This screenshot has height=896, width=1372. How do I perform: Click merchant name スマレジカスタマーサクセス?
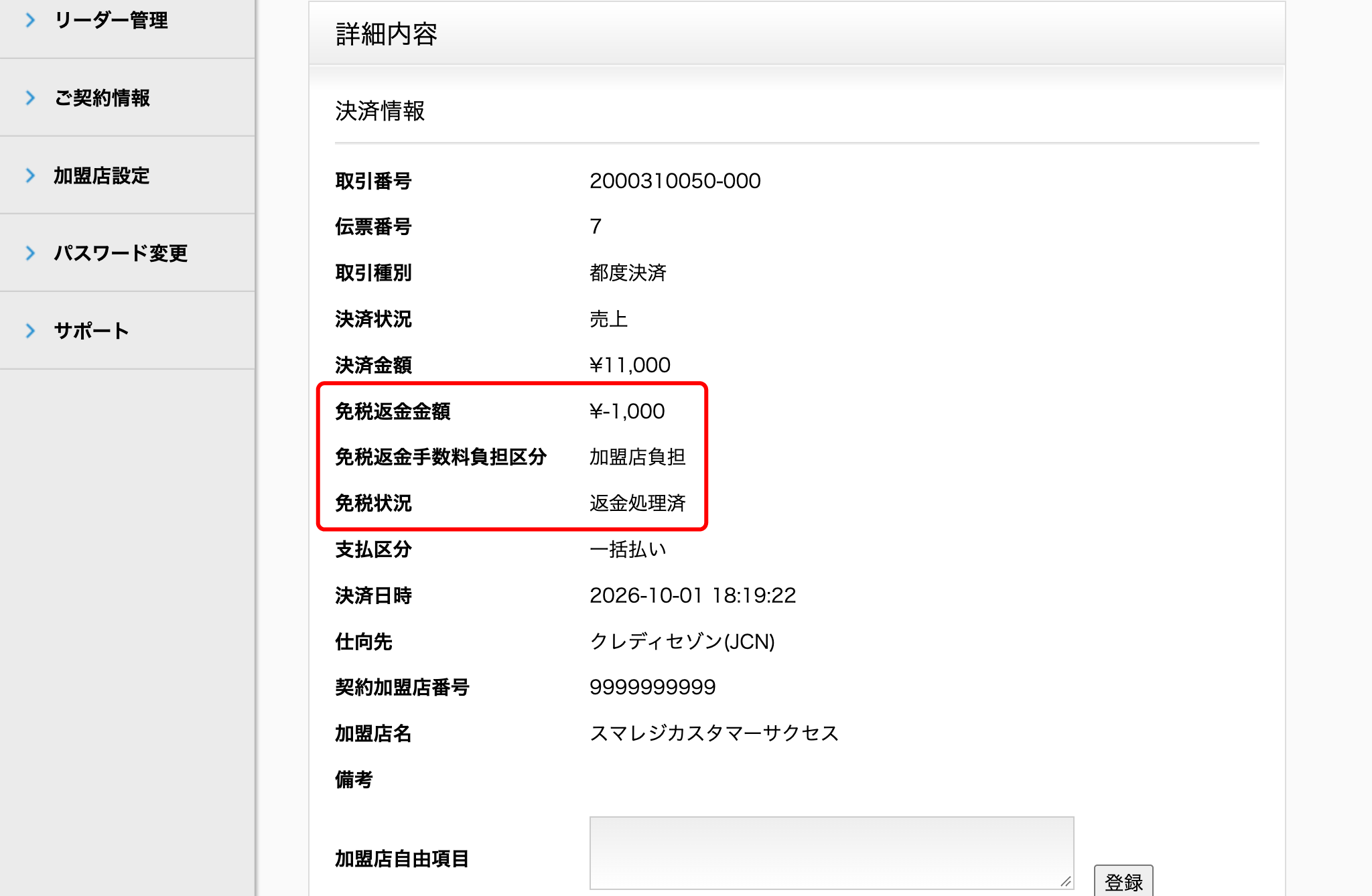coord(714,733)
